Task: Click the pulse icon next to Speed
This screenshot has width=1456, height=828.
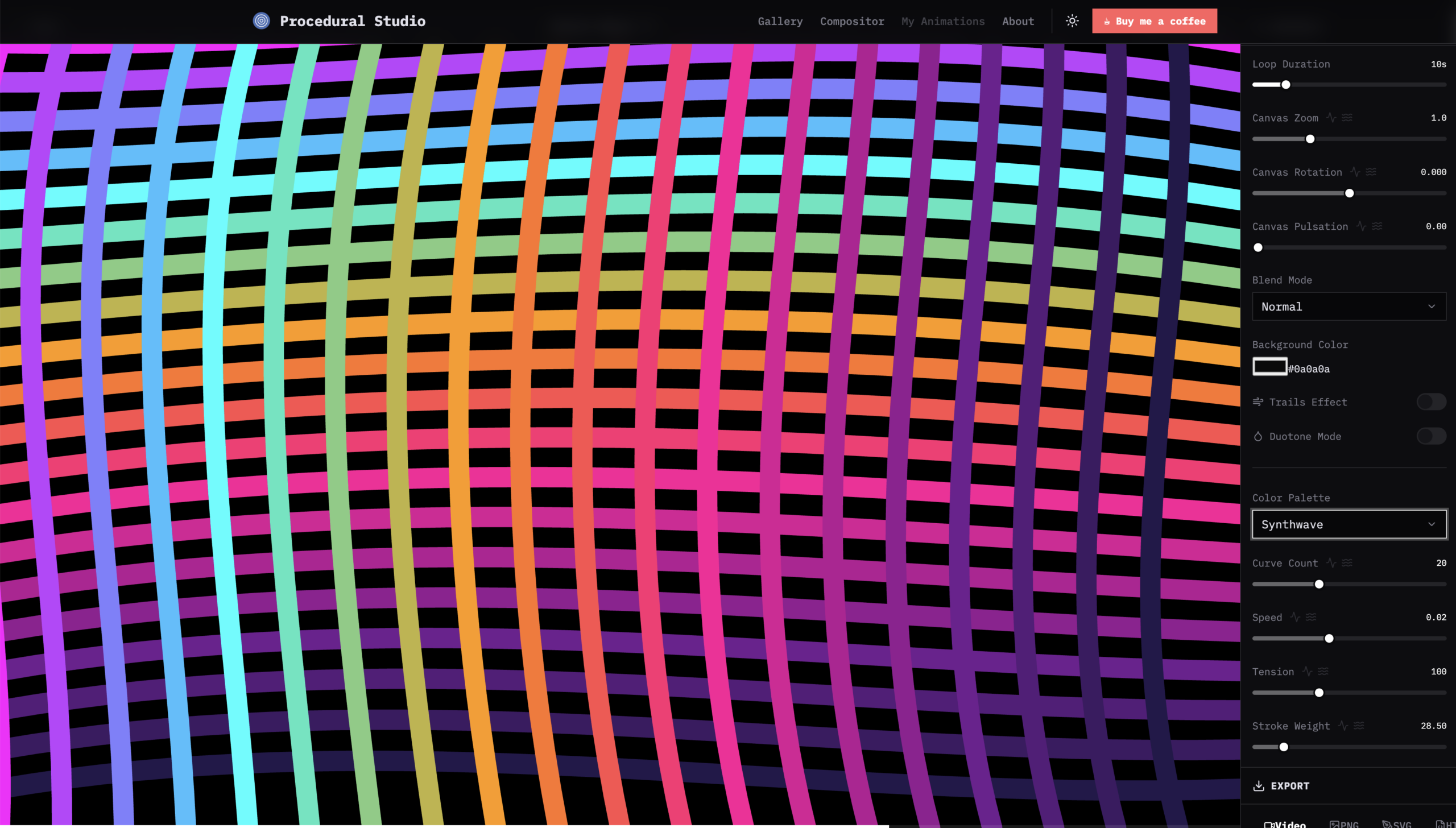Action: coord(1296,617)
